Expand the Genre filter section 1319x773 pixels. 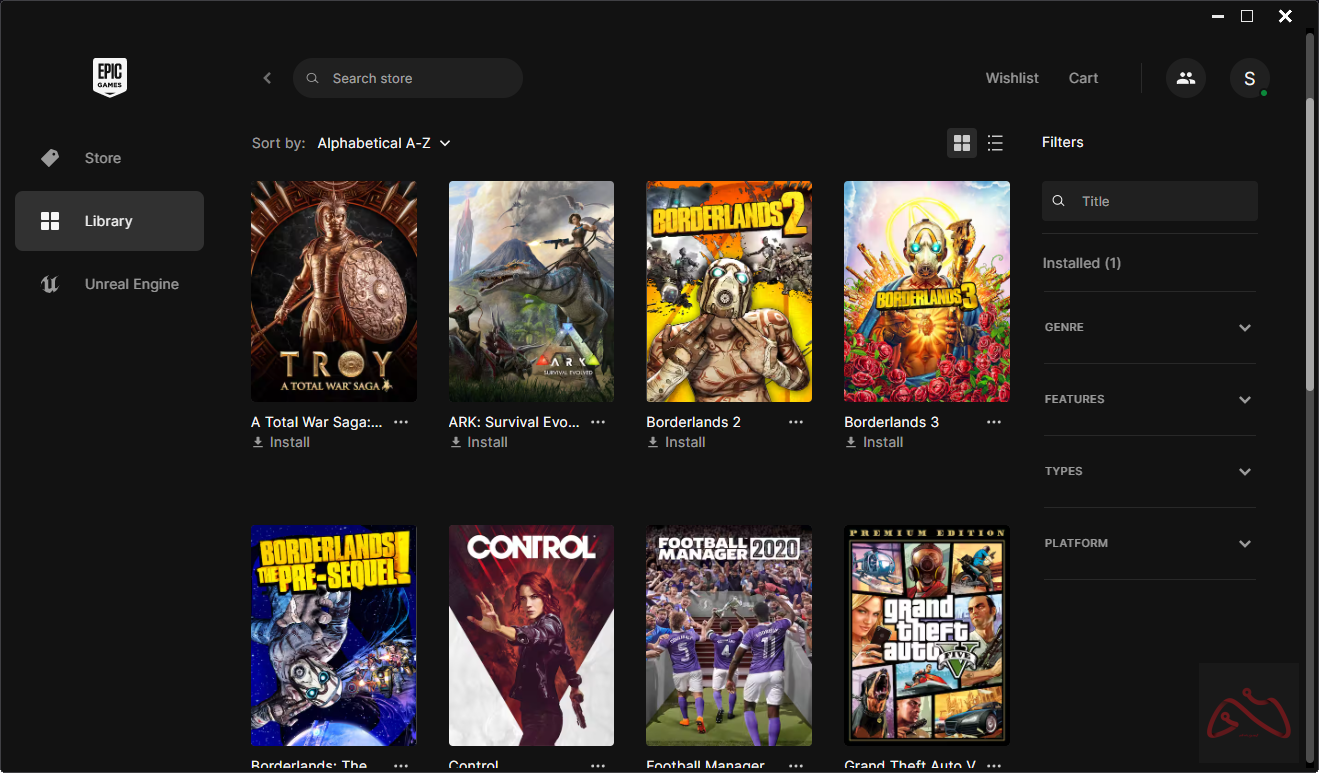[x=1149, y=327]
